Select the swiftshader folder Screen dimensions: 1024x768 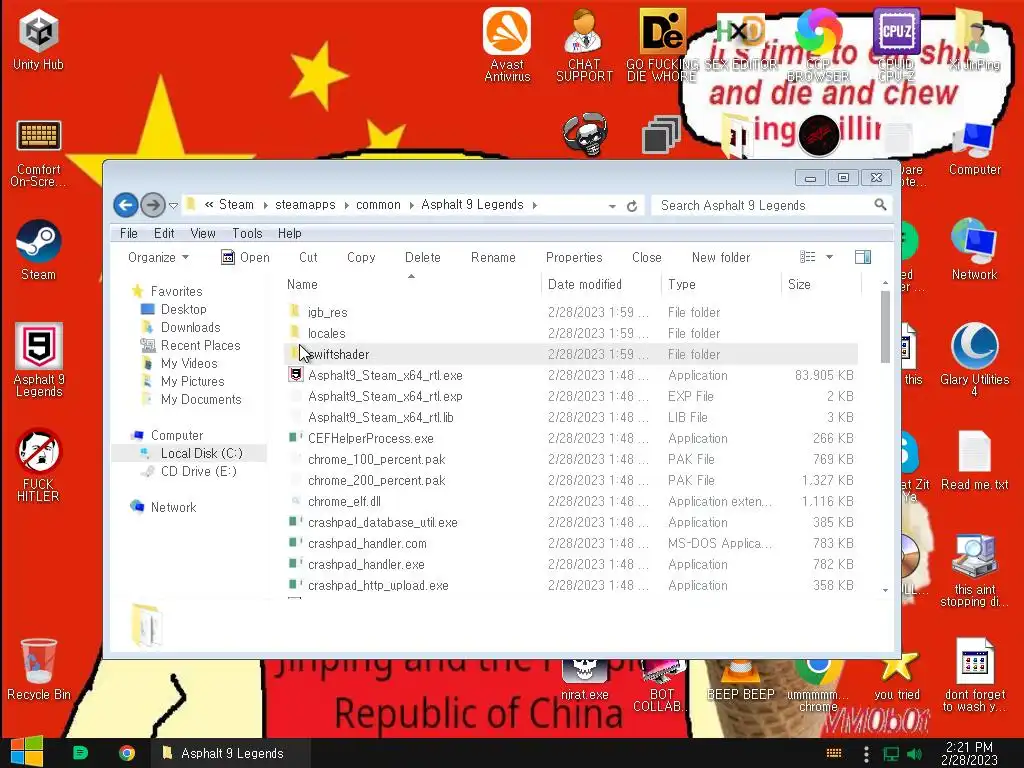point(571,354)
